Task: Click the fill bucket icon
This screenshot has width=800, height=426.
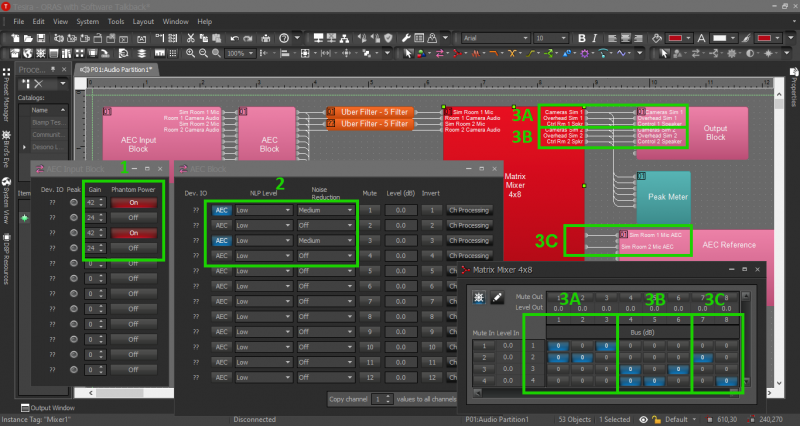Action: tap(657, 38)
